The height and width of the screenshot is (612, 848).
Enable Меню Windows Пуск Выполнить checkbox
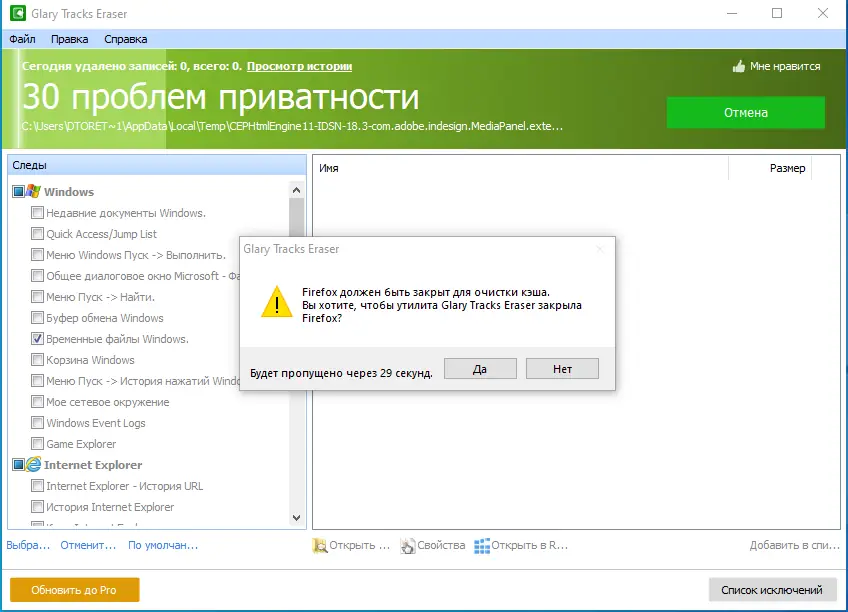[x=37, y=255]
